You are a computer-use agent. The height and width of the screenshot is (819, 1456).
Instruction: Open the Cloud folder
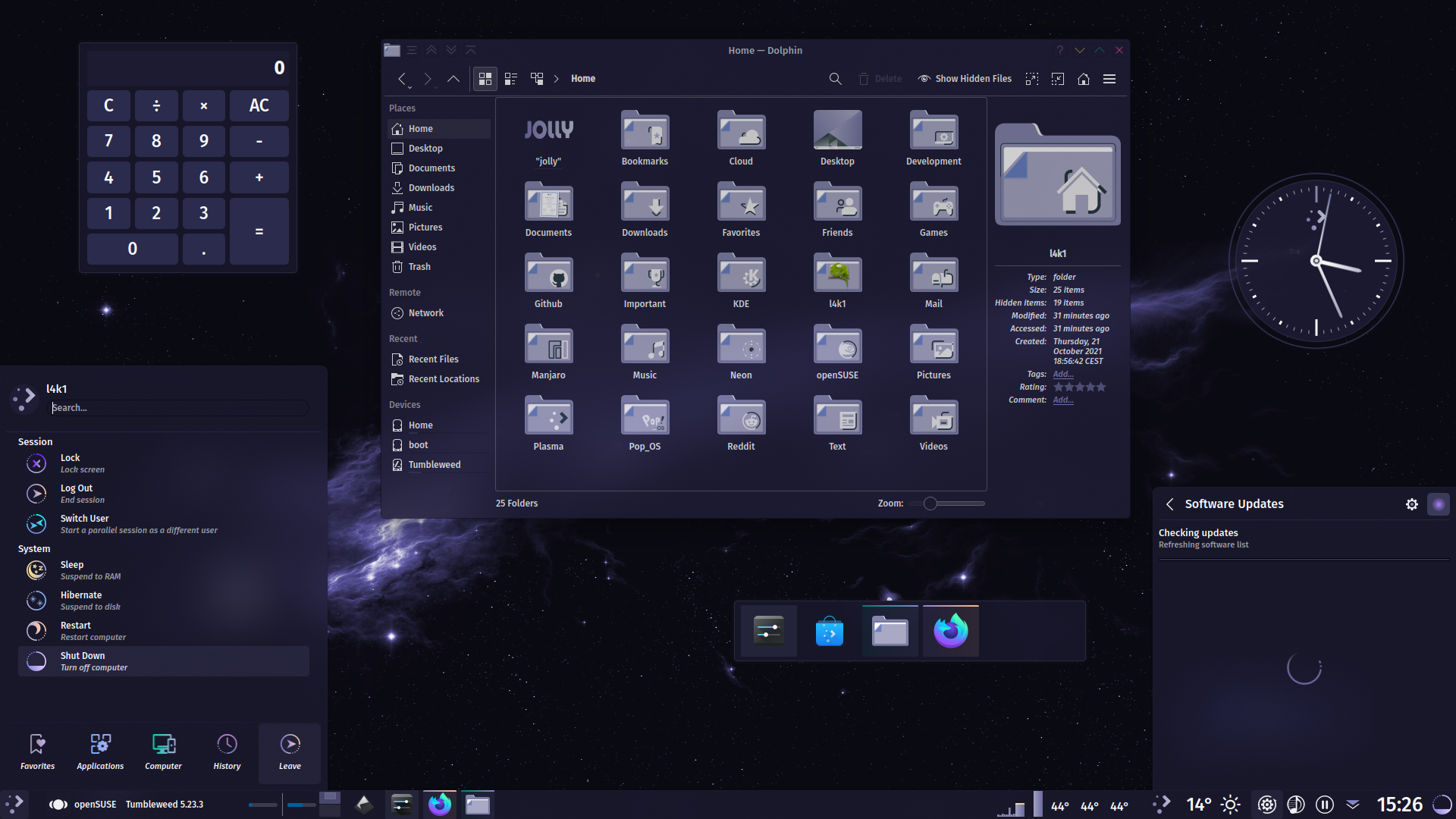[x=741, y=138]
